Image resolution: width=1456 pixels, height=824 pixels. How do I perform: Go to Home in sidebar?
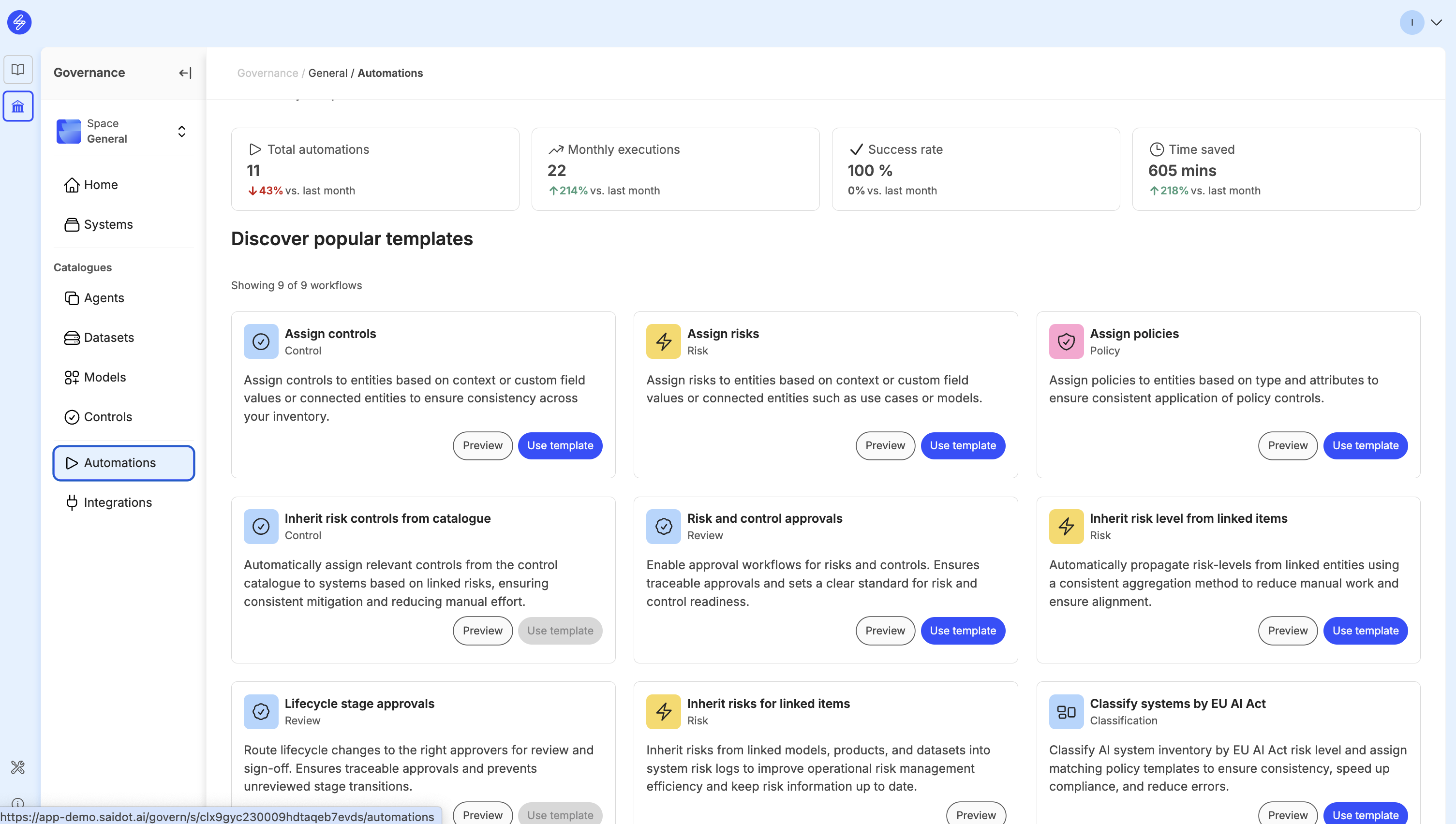click(124, 185)
